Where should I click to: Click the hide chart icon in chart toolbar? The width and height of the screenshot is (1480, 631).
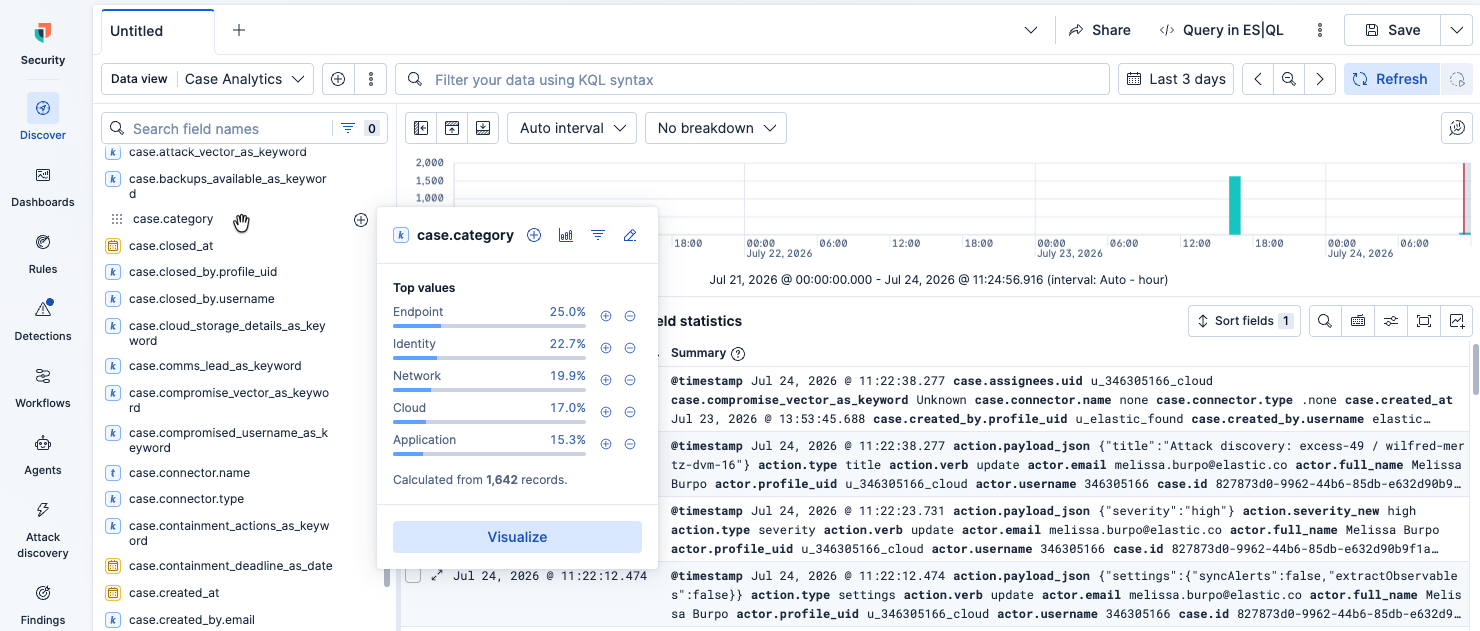click(452, 128)
